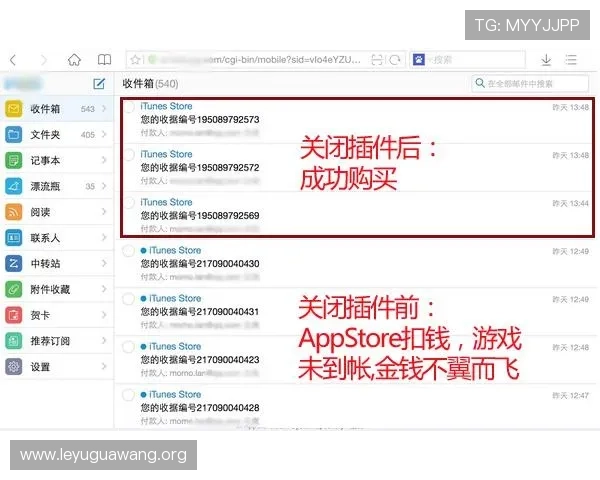
Task: Select the mail with receipt 217090040423
Action: pyautogui.click(x=128, y=347)
